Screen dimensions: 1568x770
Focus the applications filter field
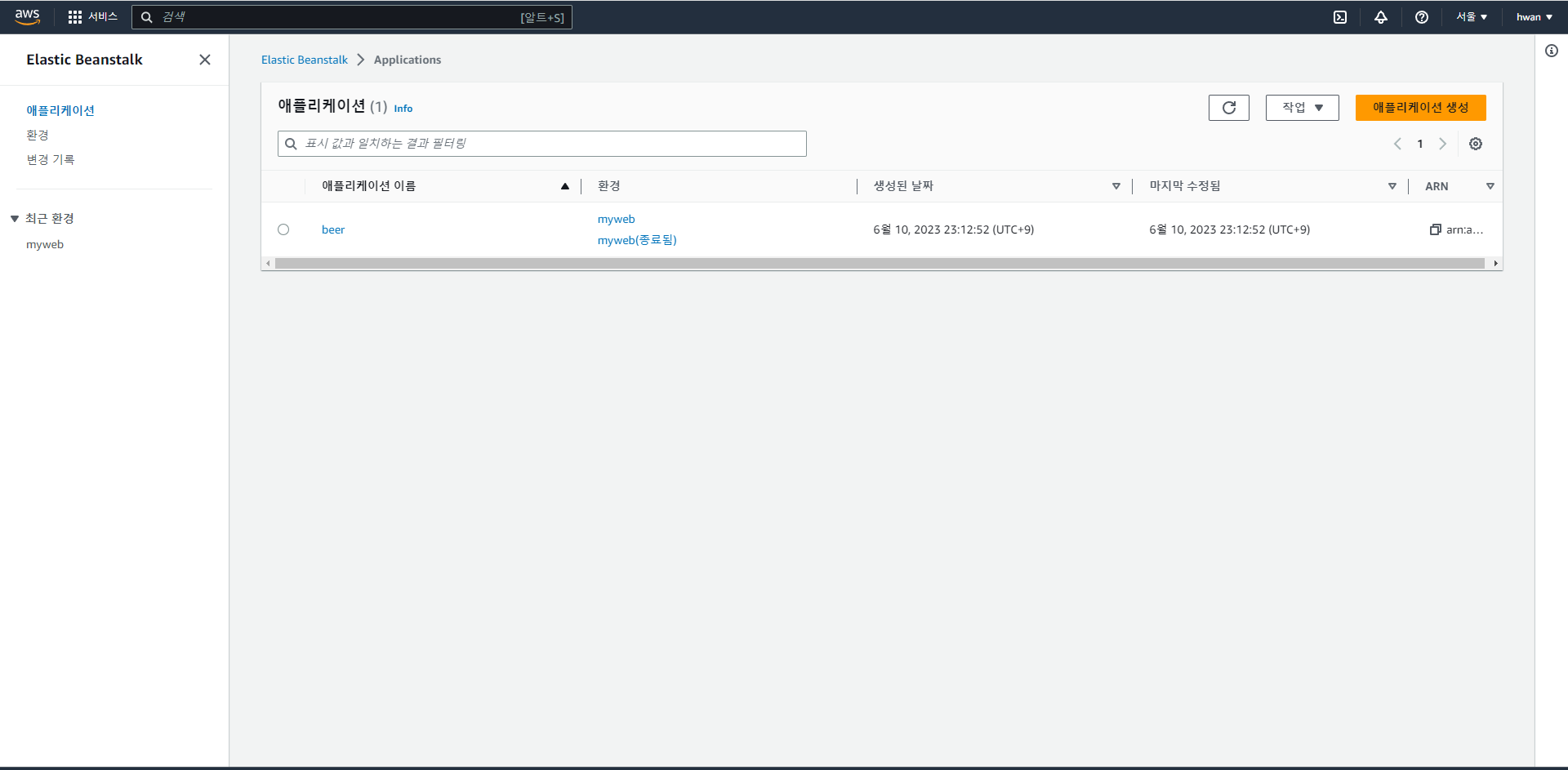click(542, 144)
